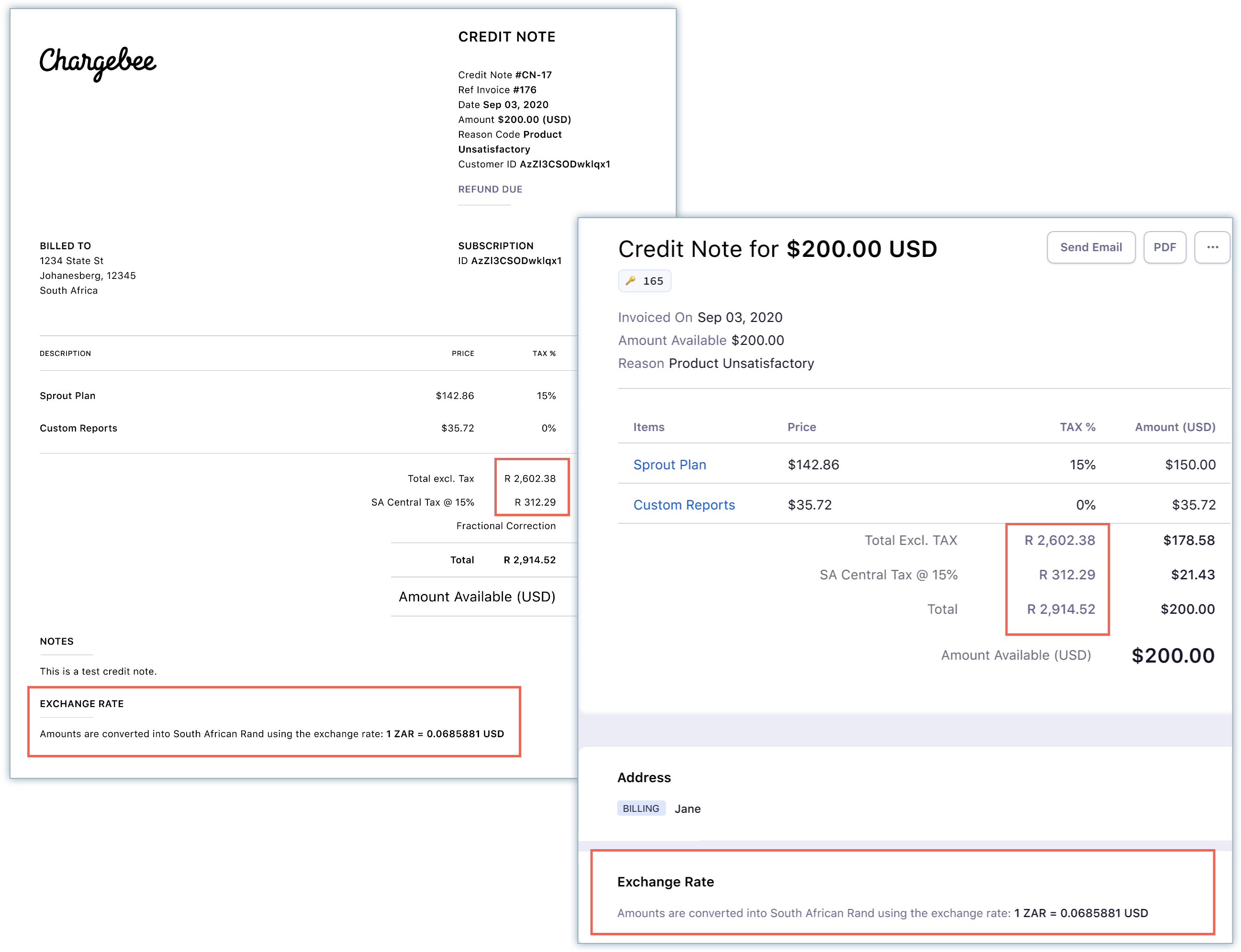Click the Send Email button
The image size is (1241, 952).
[1090, 247]
